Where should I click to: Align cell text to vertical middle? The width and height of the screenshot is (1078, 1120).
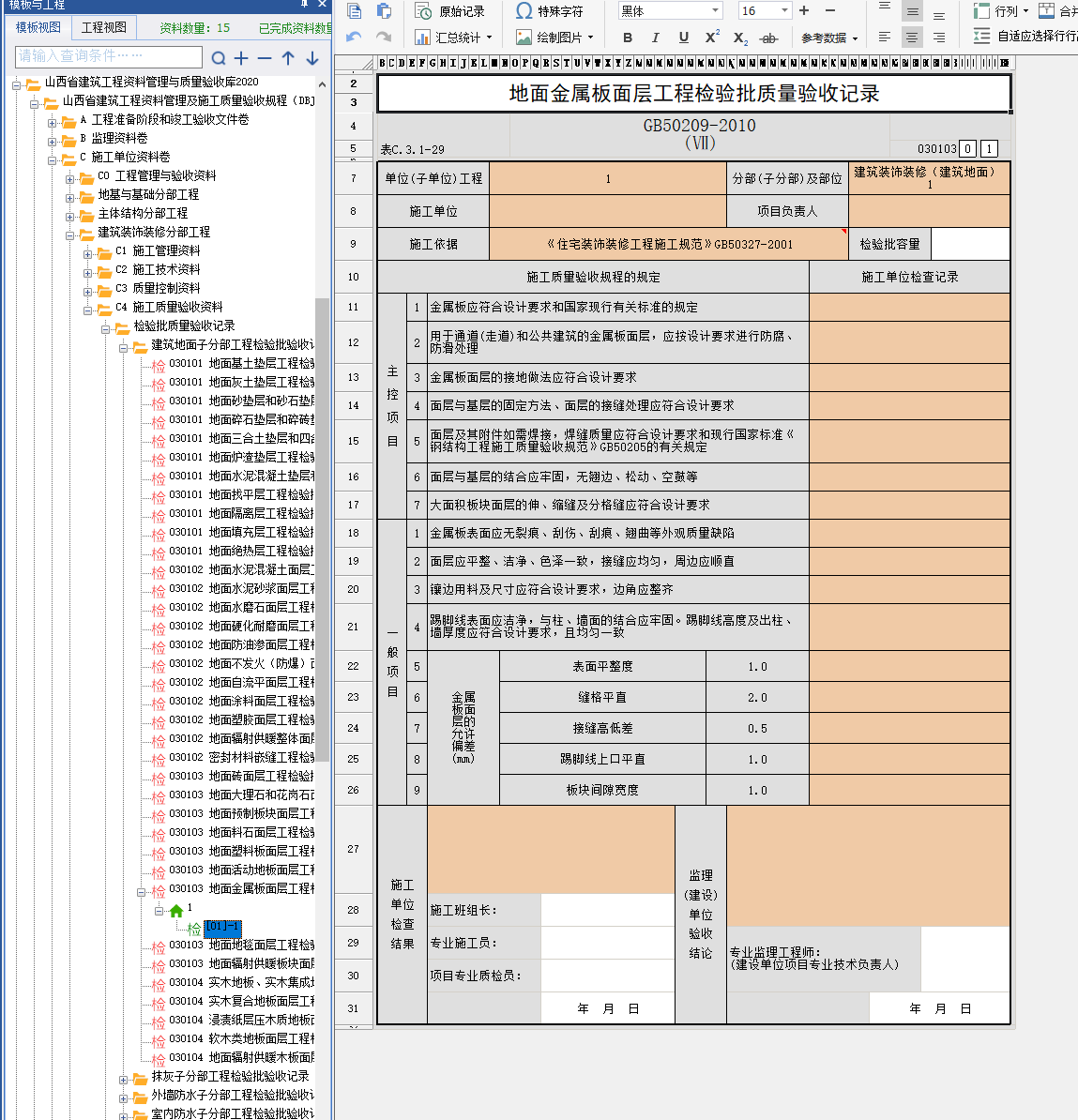[x=912, y=12]
